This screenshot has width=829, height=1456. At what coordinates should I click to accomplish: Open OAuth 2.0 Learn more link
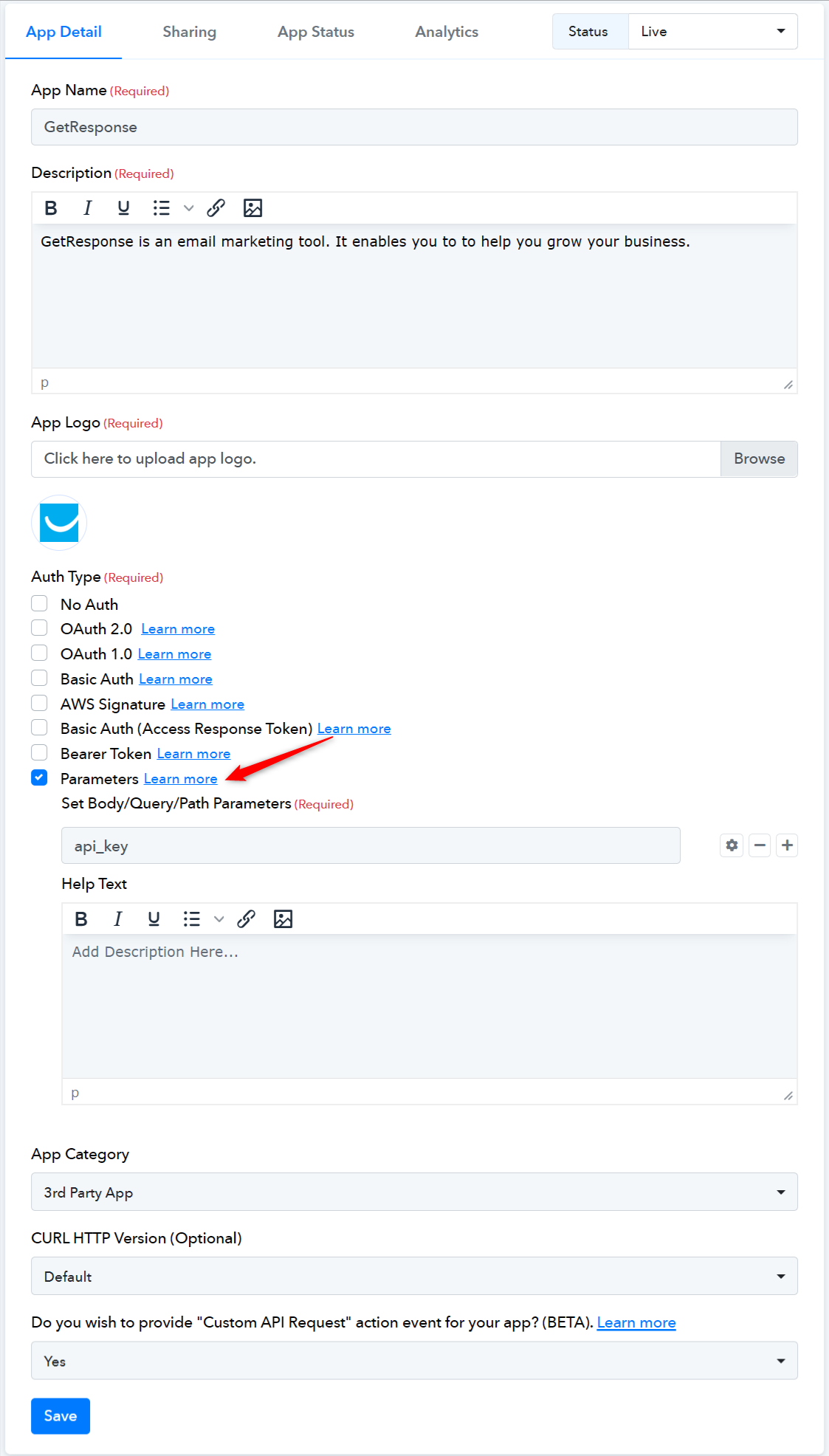coord(178,629)
